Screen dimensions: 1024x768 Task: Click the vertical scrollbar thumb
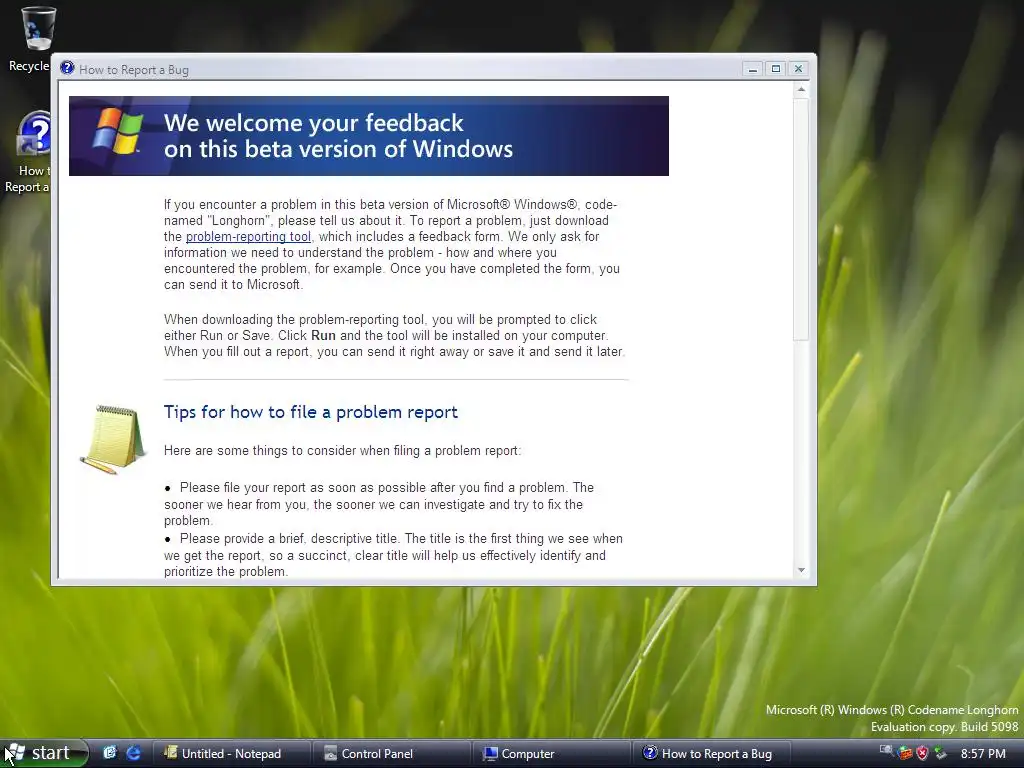click(801, 219)
